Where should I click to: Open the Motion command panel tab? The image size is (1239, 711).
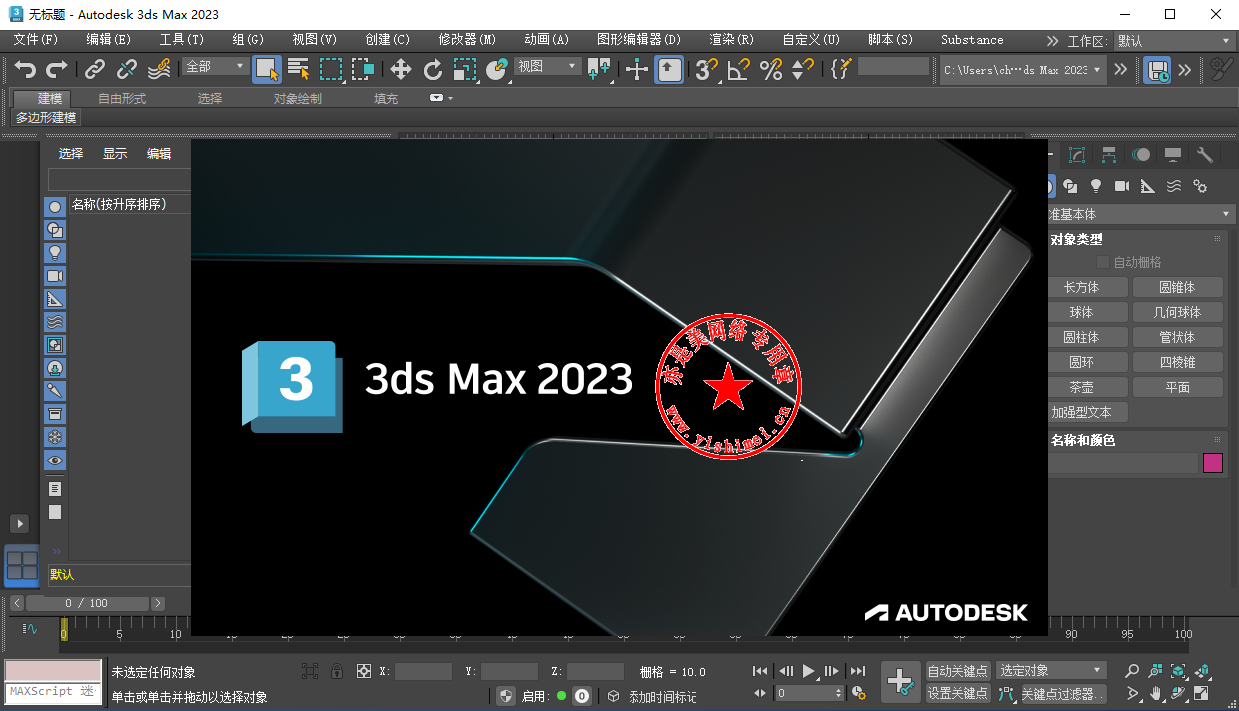pos(1141,155)
